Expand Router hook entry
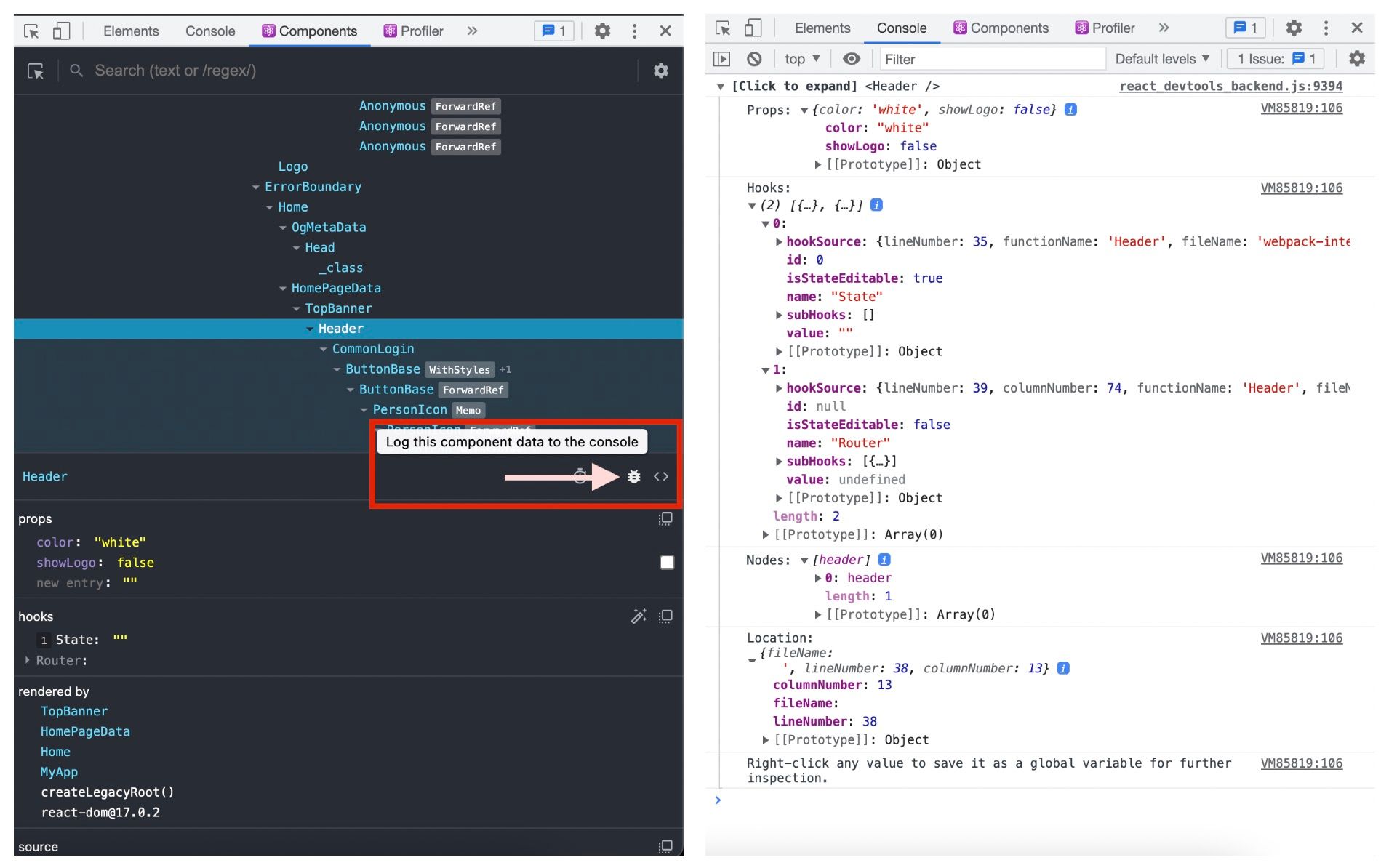 28,660
